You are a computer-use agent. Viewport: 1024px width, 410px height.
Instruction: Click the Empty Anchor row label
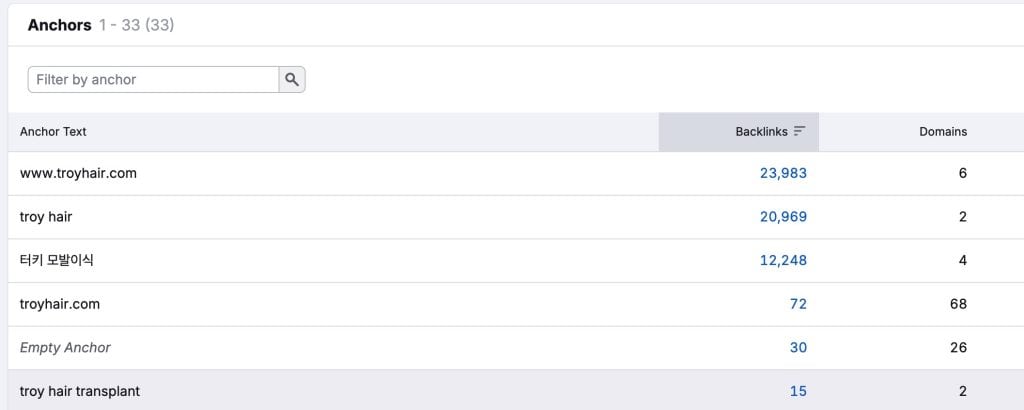tap(65, 347)
